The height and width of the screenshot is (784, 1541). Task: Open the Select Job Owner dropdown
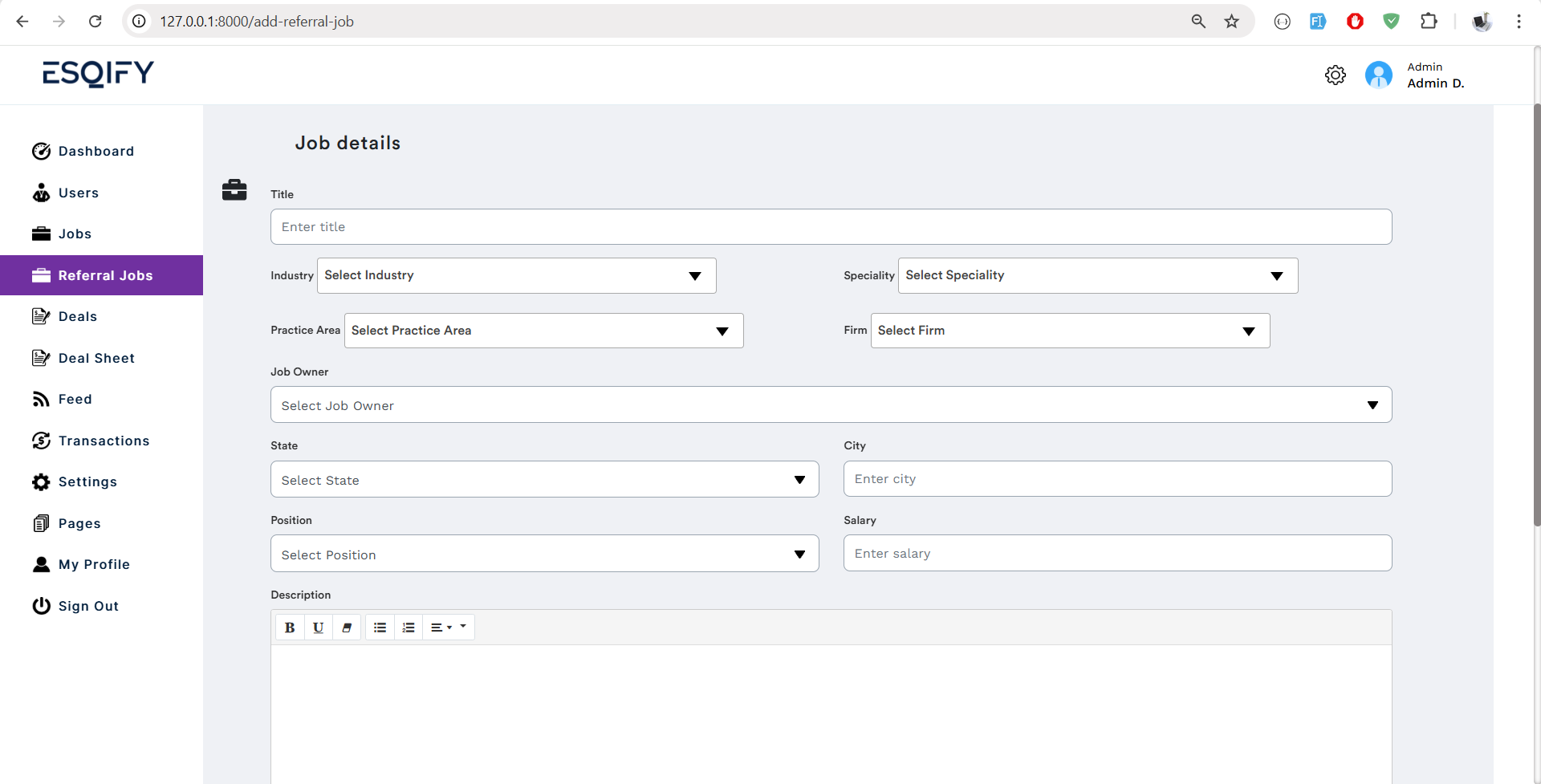(x=831, y=405)
